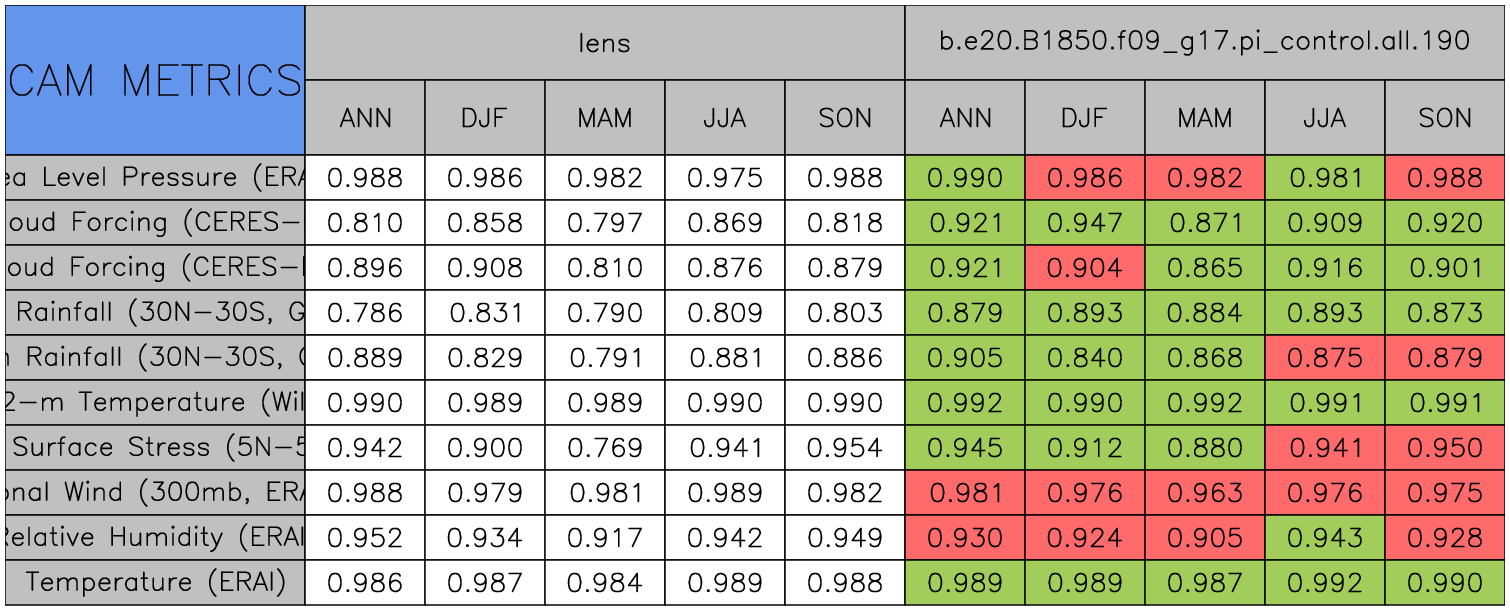
Task: Select the Relative Humidity row label
Action: (x=155, y=538)
